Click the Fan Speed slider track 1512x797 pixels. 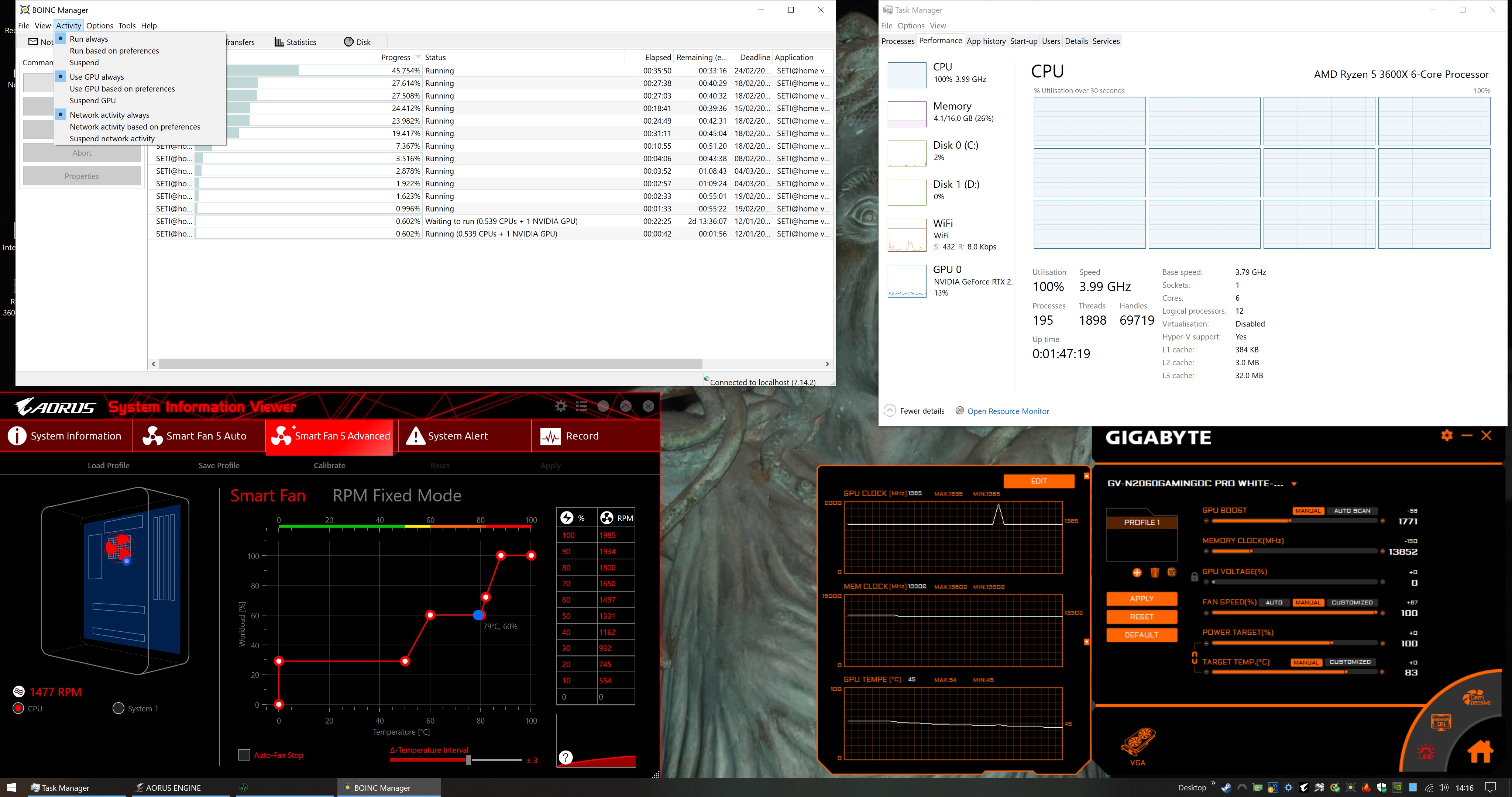coord(1294,613)
